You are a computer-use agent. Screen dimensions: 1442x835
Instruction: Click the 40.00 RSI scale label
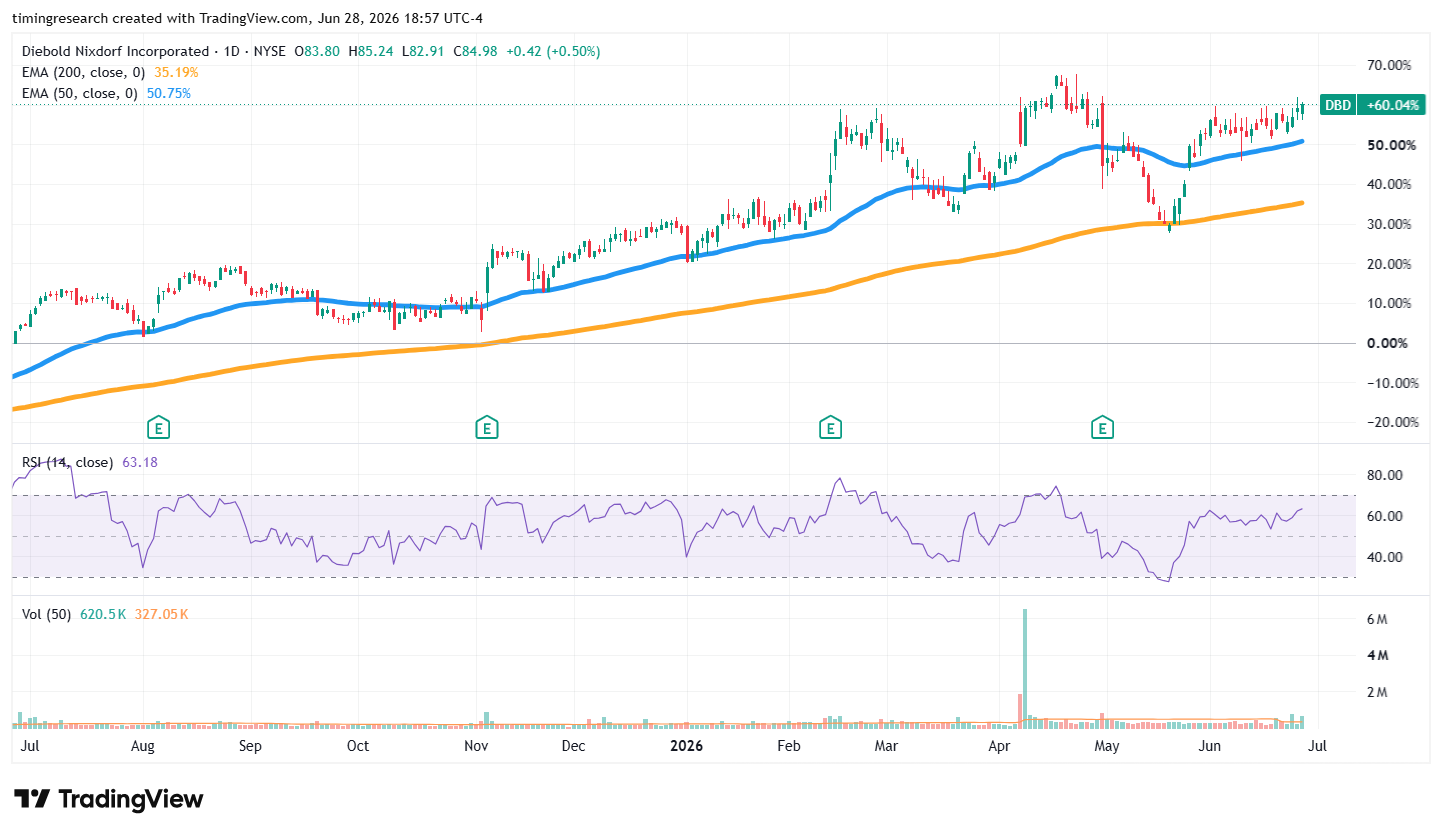pyautogui.click(x=1385, y=557)
